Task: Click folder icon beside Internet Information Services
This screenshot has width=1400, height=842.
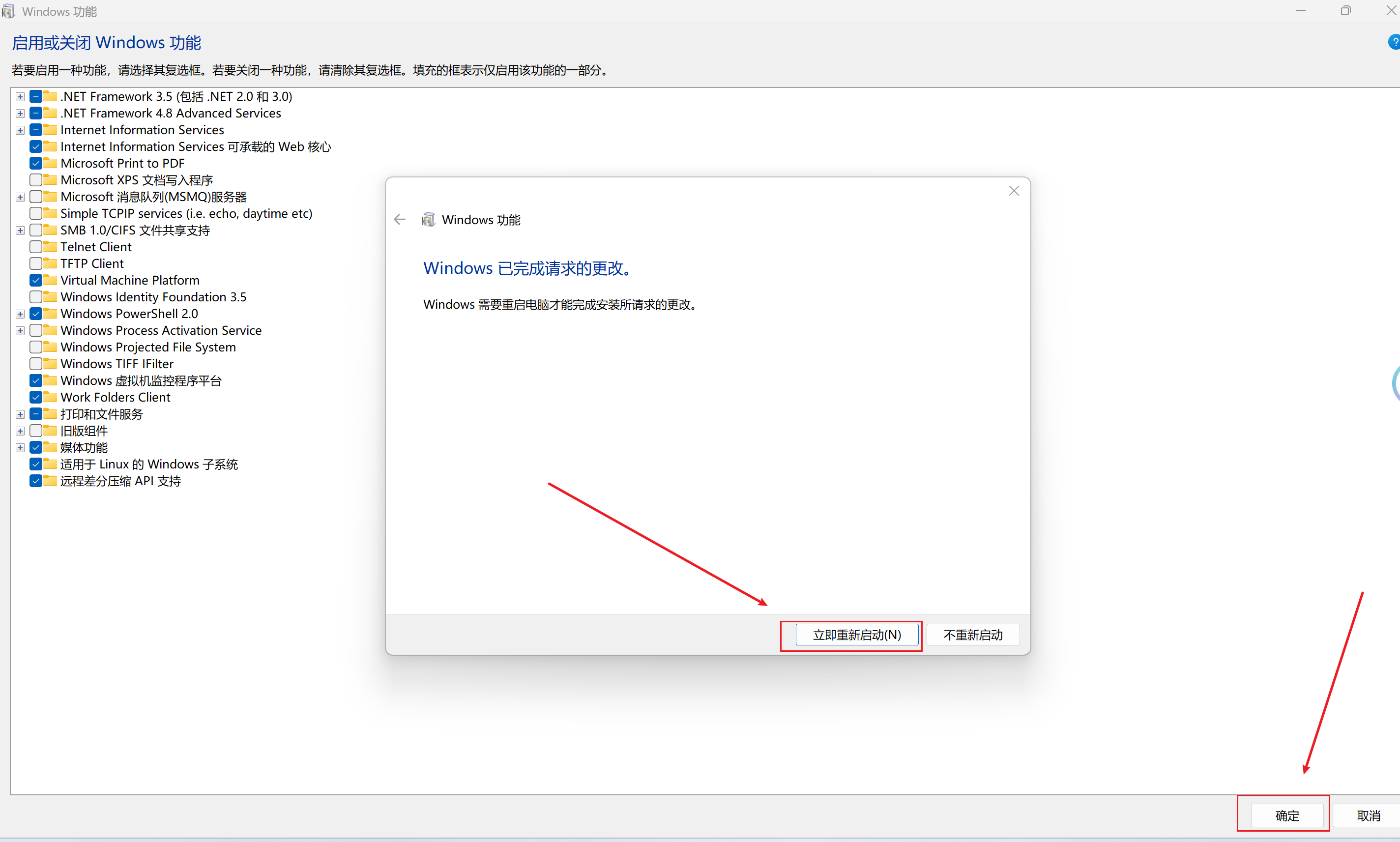Action: tap(51, 130)
